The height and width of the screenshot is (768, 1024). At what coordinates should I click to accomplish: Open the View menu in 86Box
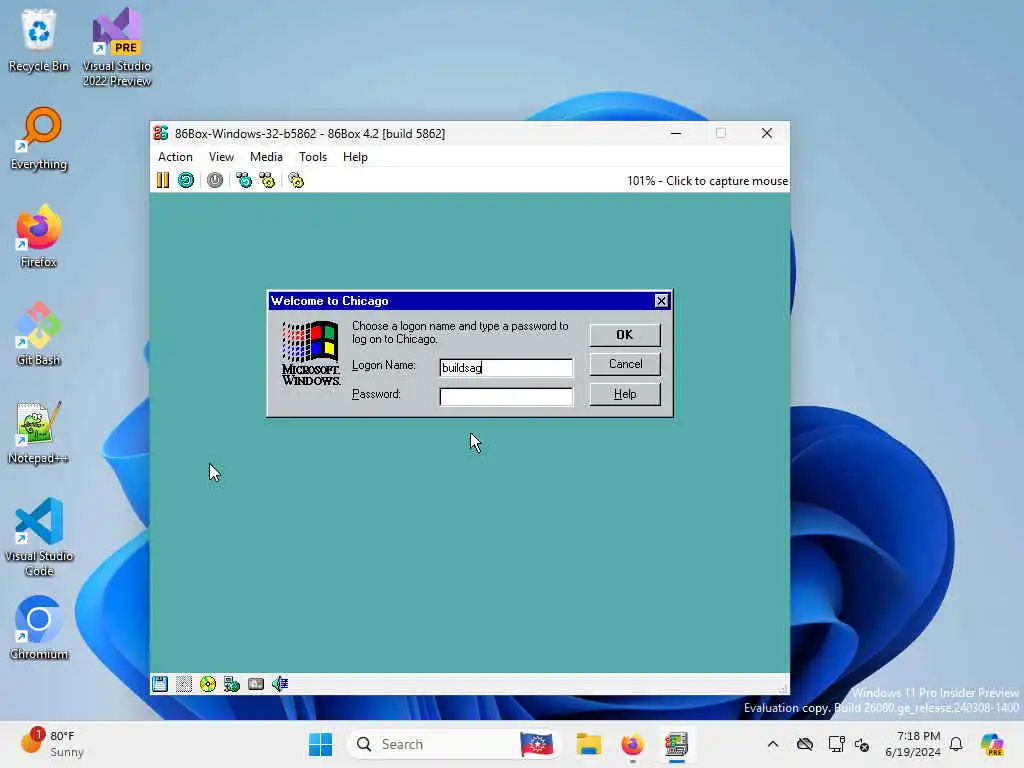[221, 157]
